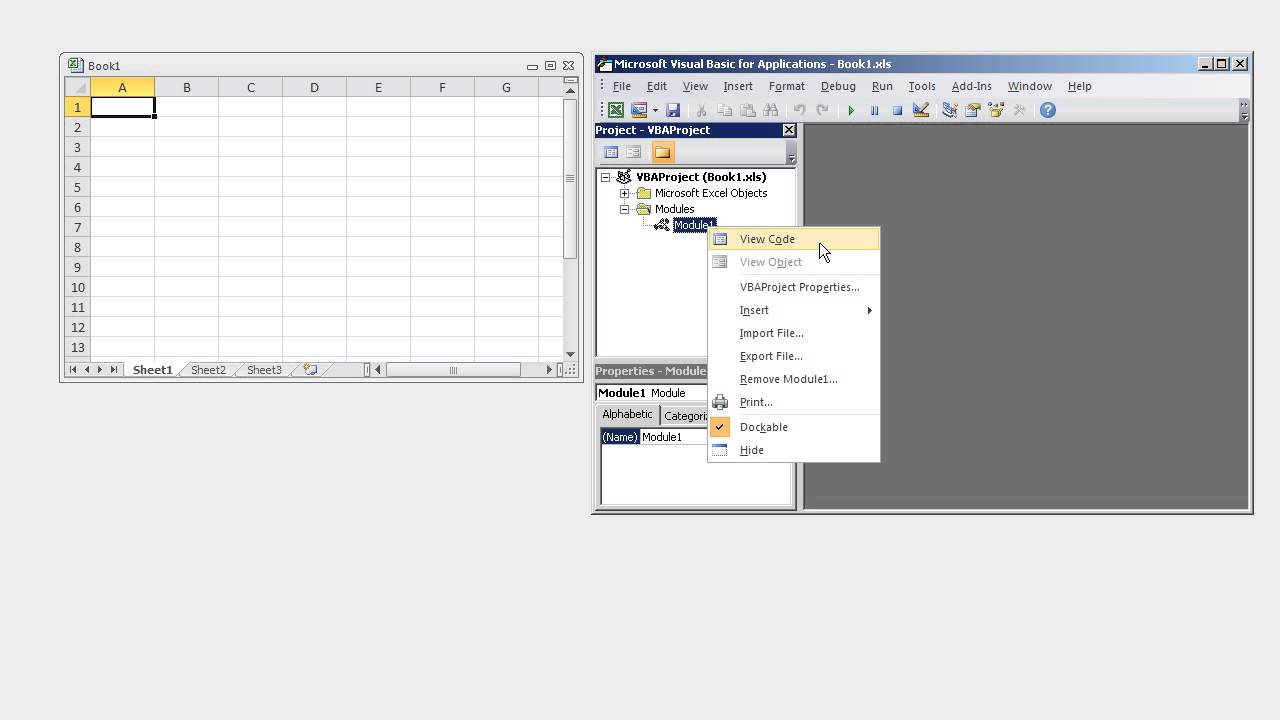Click the Find binoculars icon

tap(771, 110)
